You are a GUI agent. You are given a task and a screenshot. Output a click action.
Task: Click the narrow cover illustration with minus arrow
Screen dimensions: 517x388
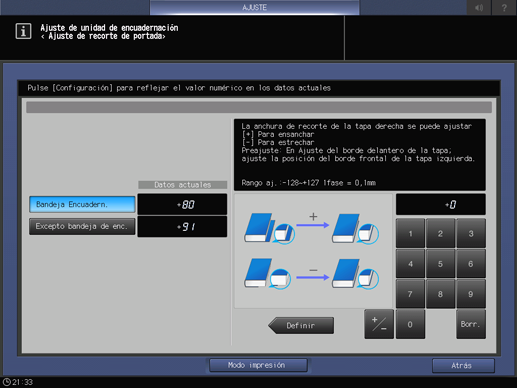click(x=311, y=273)
